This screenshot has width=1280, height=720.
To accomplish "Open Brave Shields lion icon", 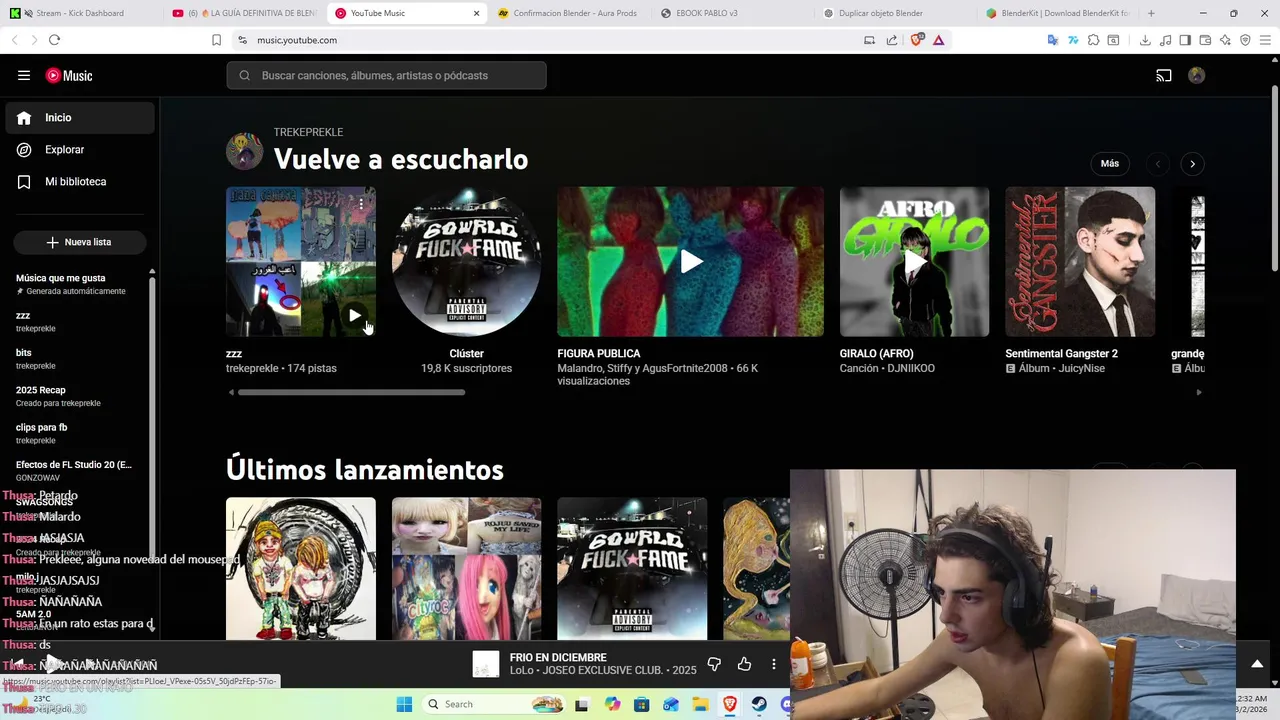I will coord(917,40).
